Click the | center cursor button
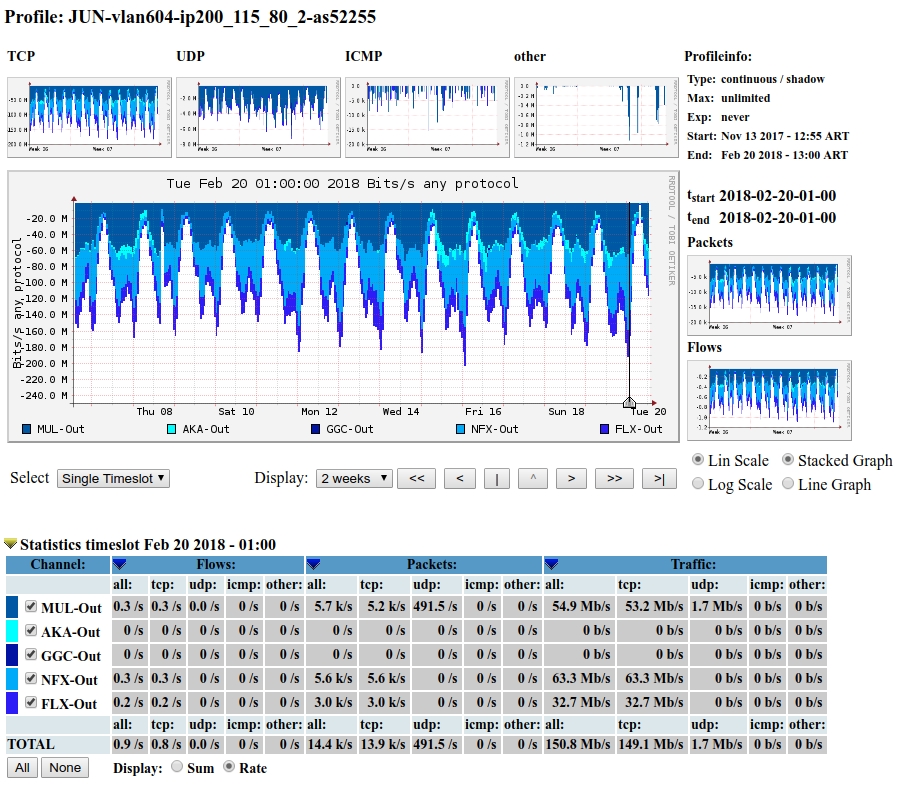This screenshot has height=792, width=914. click(x=497, y=479)
